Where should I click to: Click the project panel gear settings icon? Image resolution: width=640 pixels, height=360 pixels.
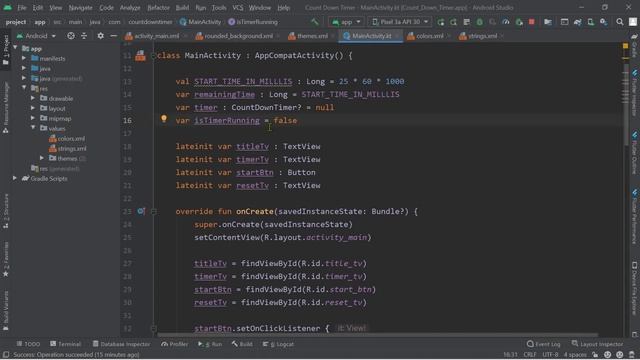coord(100,36)
